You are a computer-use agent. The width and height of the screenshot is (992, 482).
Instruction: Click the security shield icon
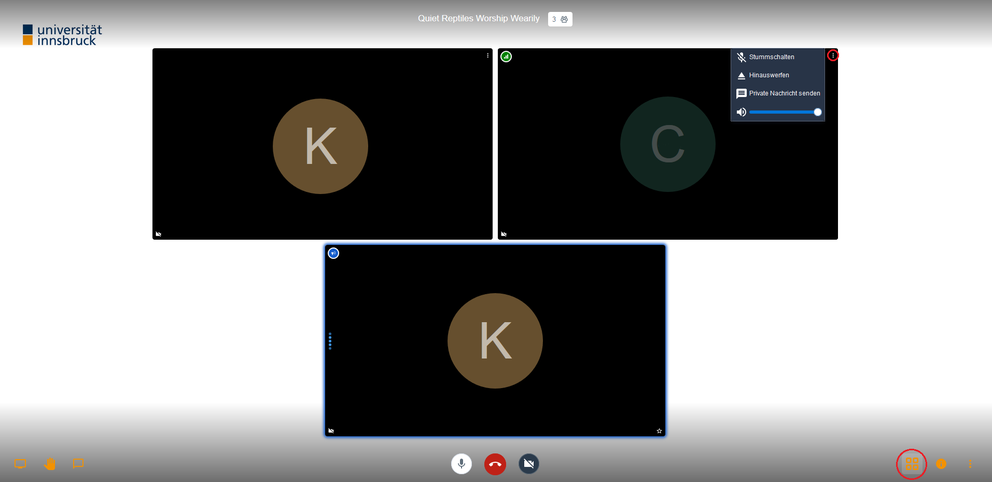[941, 464]
